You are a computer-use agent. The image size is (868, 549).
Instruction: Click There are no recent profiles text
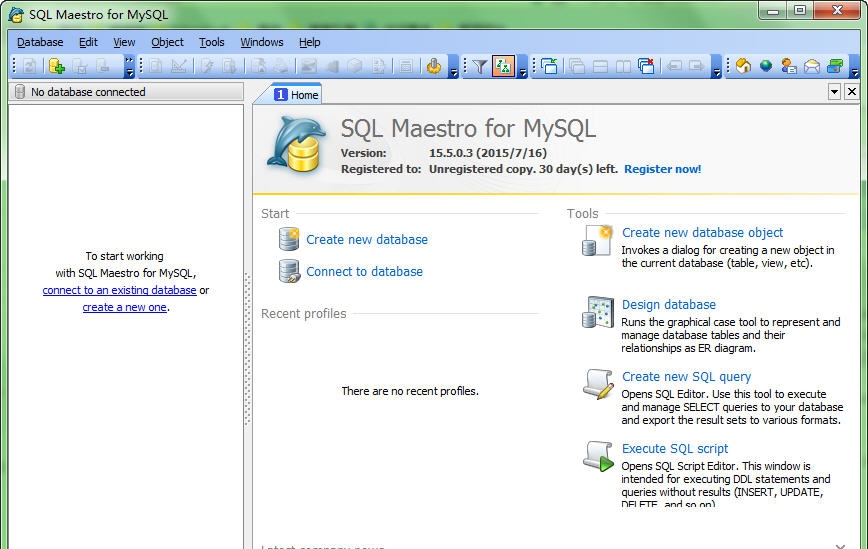pyautogui.click(x=410, y=391)
